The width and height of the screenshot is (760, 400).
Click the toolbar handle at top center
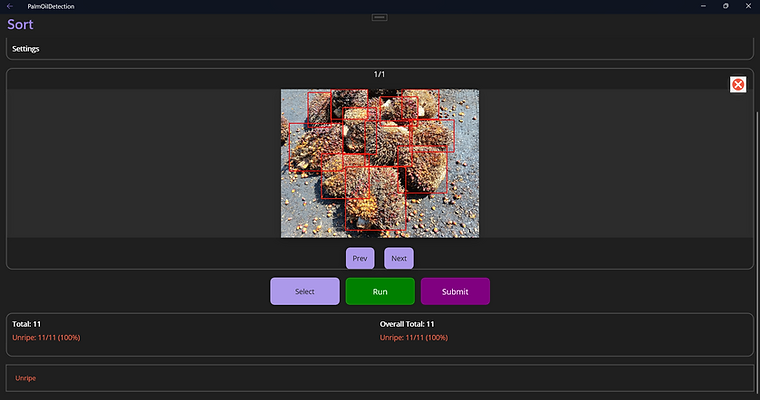tap(380, 17)
